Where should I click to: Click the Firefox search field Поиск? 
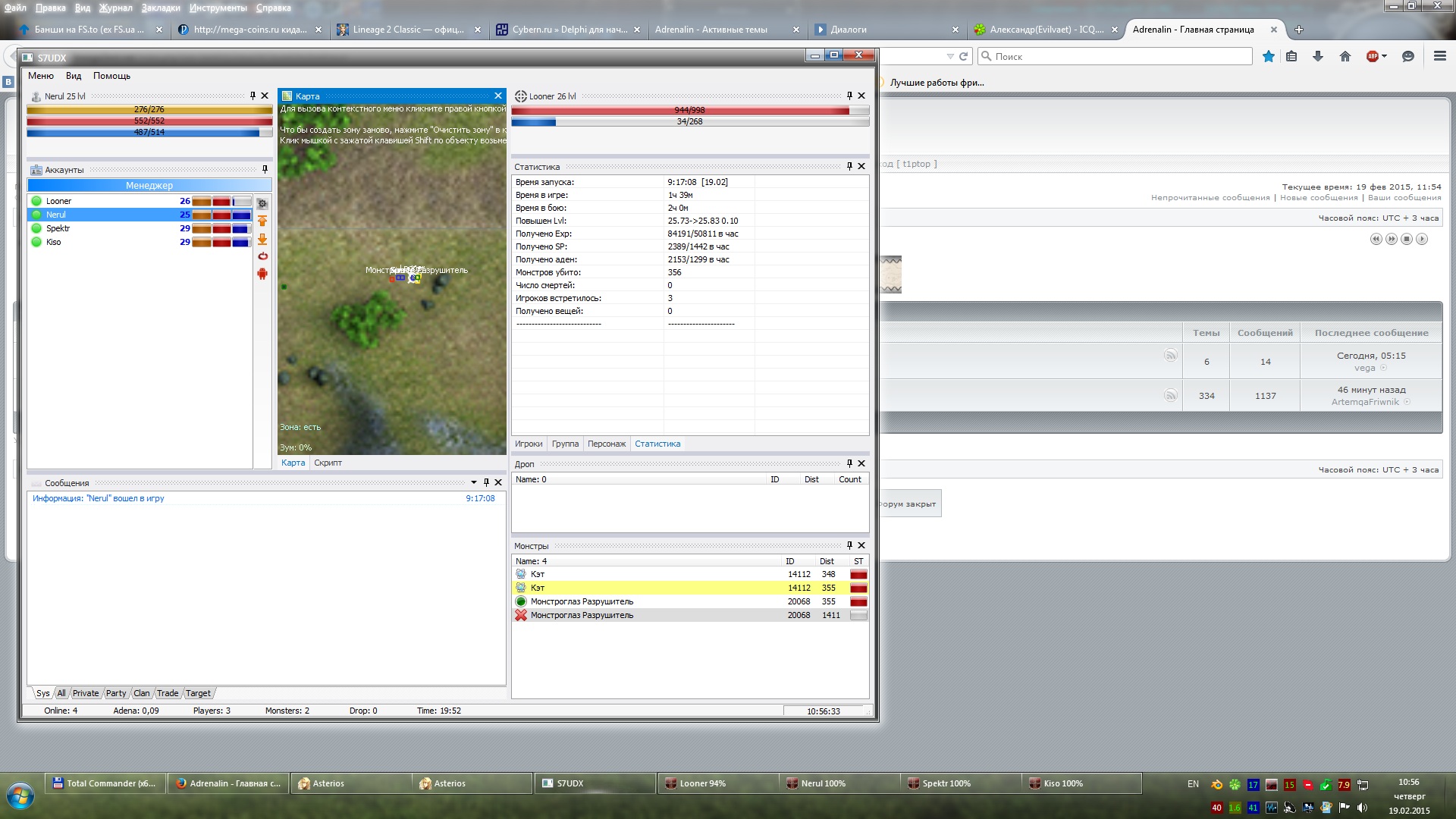point(1115,56)
